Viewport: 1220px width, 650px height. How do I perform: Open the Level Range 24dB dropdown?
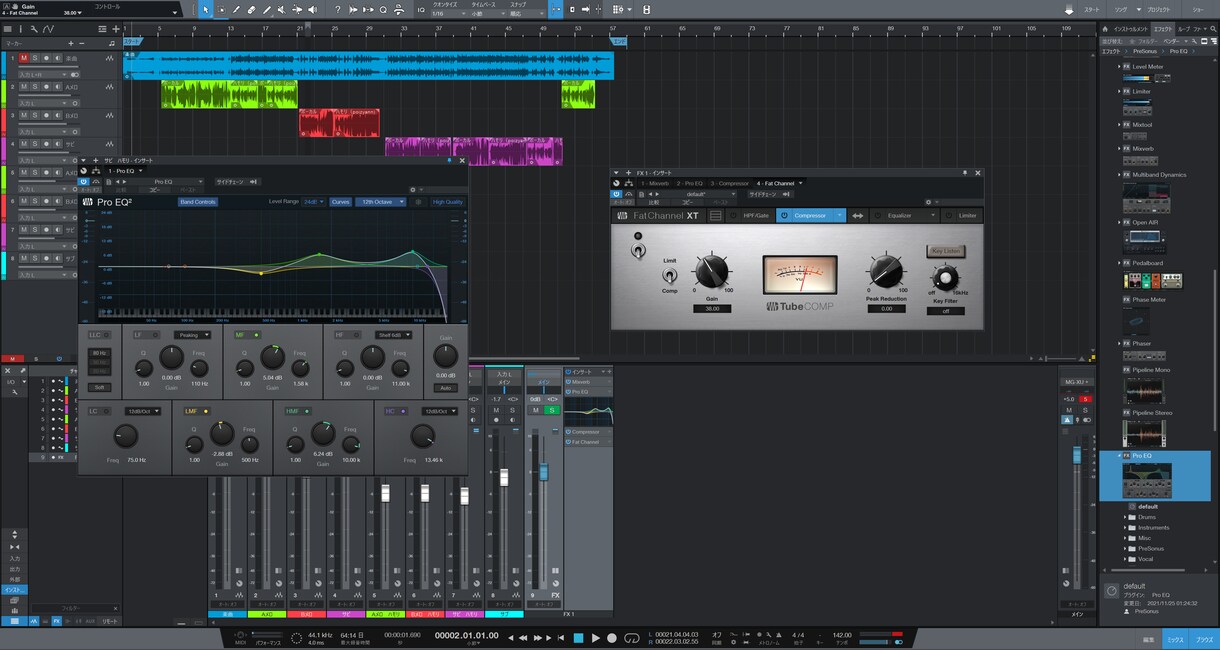[x=314, y=202]
